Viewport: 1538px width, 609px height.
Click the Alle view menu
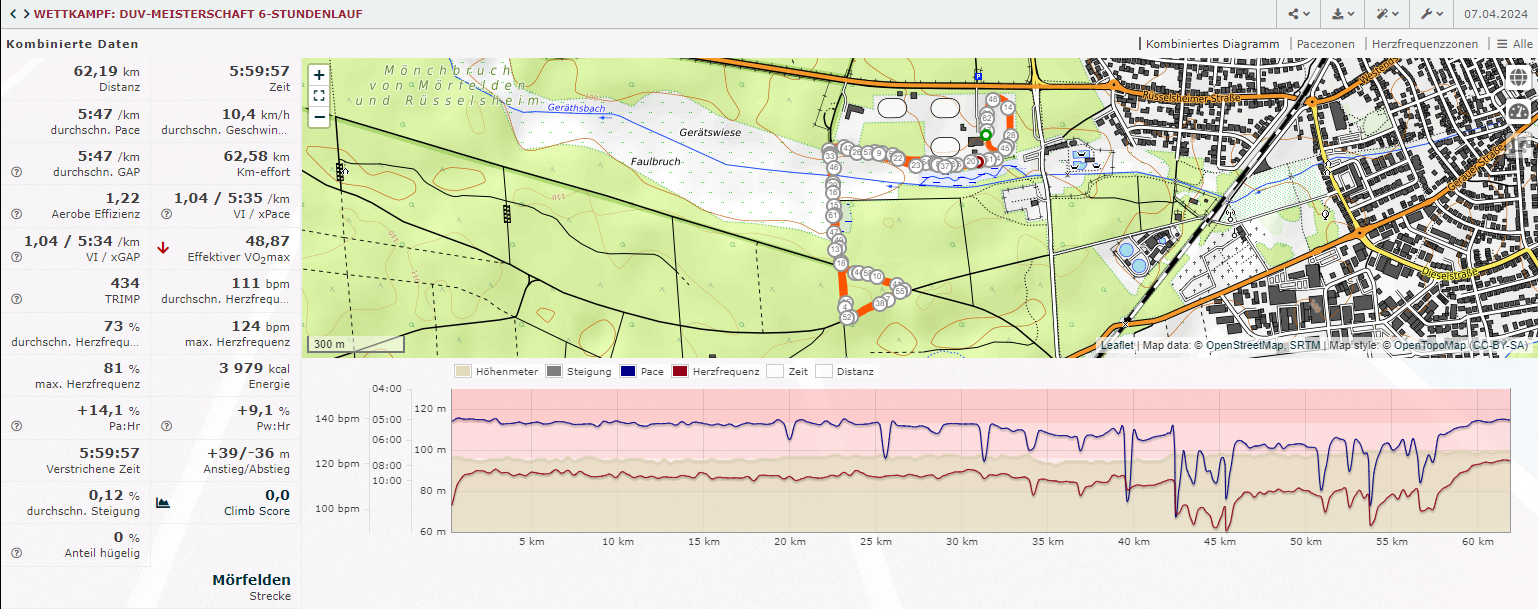[1514, 44]
